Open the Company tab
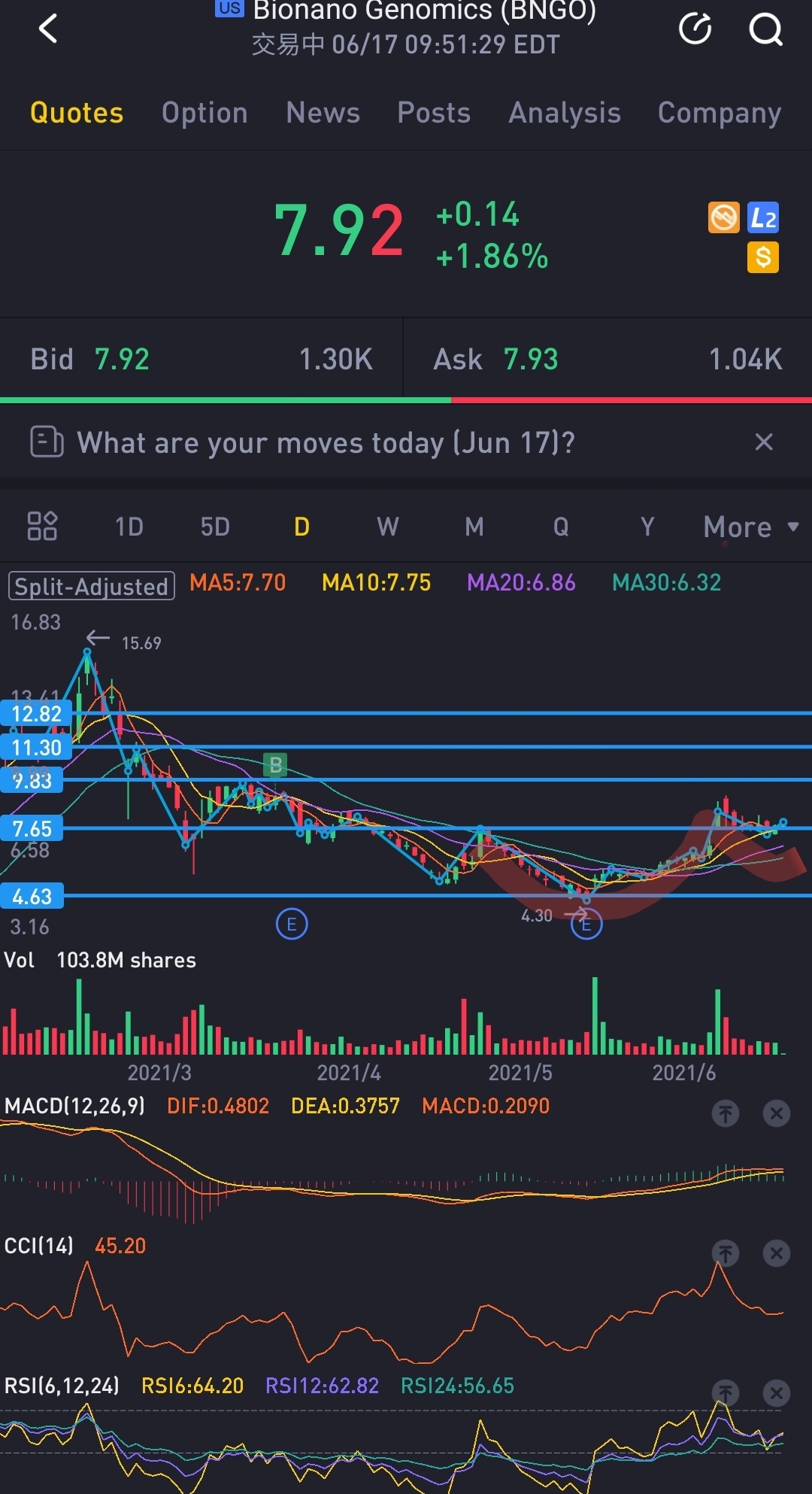This screenshot has height=1494, width=812. point(720,113)
